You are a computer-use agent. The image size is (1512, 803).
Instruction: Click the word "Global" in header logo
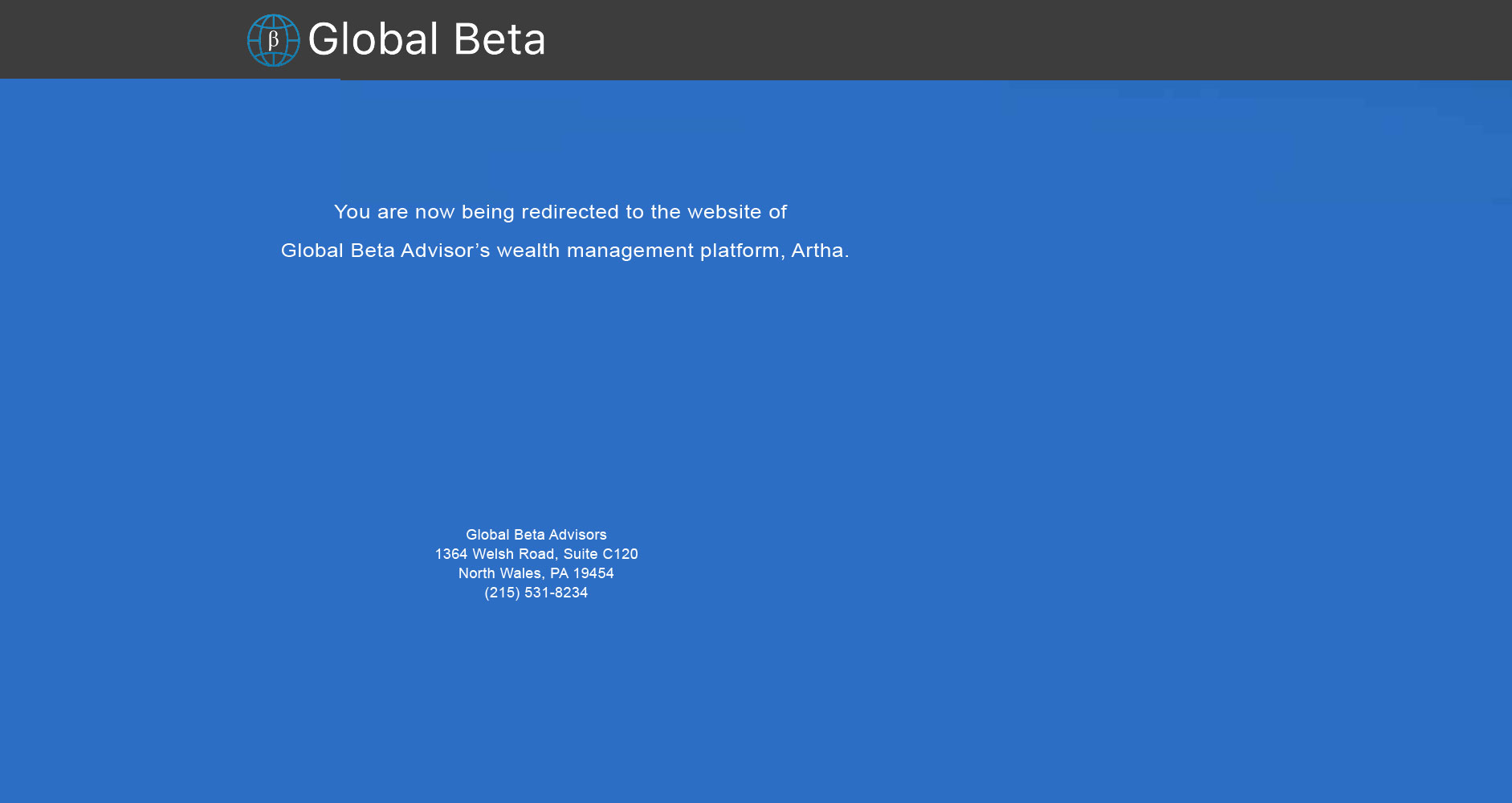[373, 40]
